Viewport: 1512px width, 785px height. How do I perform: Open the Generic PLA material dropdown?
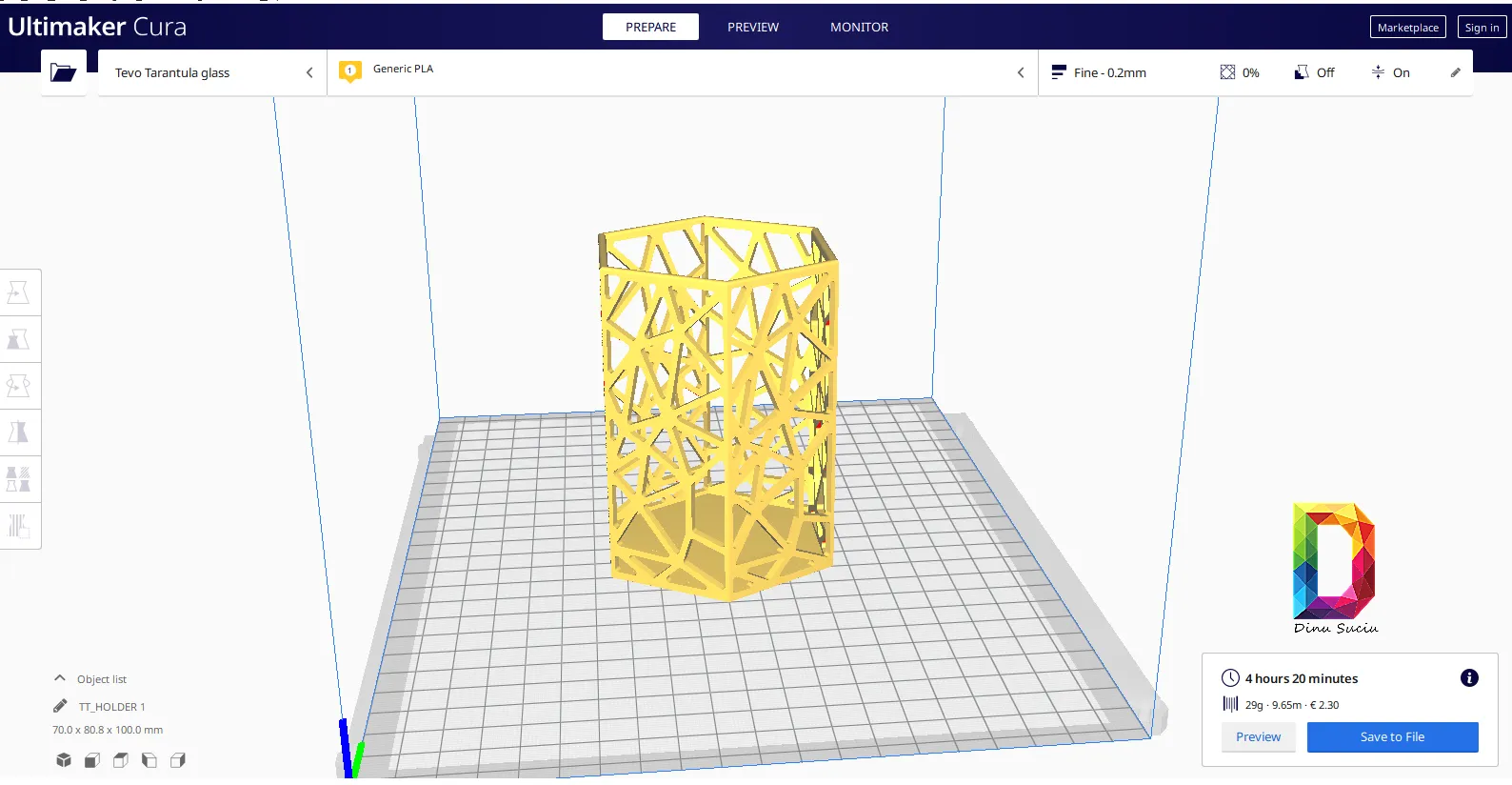[x=682, y=72]
